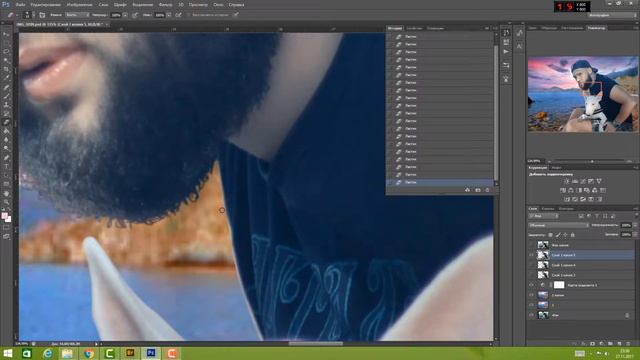Add Vibrance adjustment layer

click(x=599, y=181)
